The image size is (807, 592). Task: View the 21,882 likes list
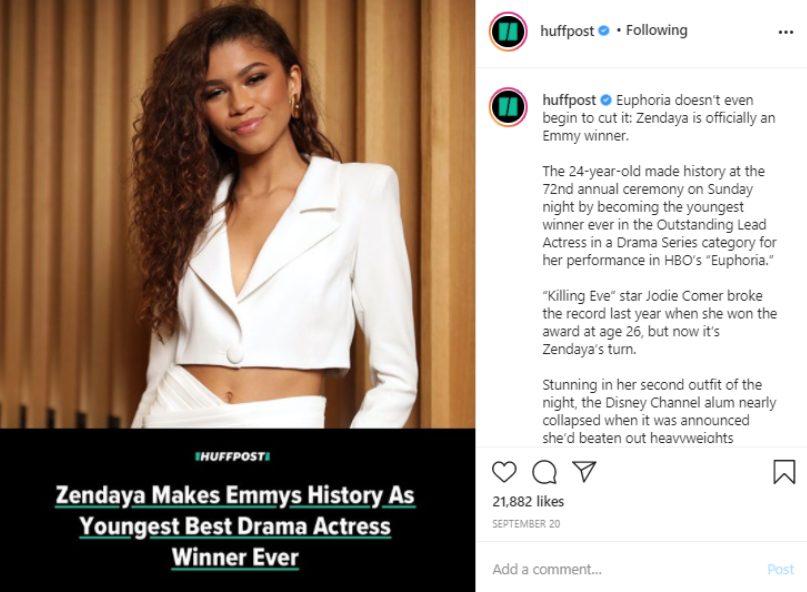pos(528,501)
